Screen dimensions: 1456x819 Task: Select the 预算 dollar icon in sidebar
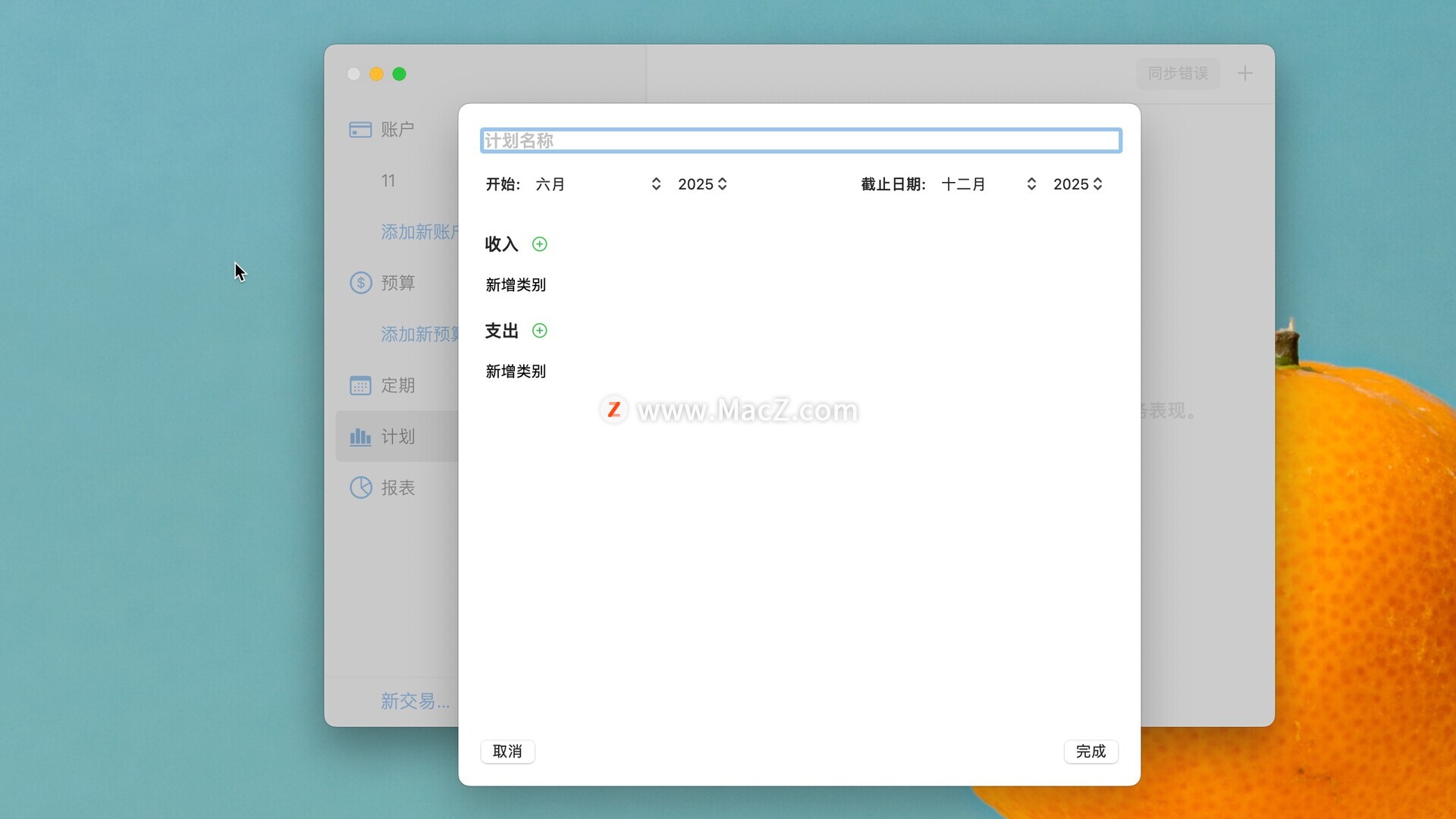[361, 283]
